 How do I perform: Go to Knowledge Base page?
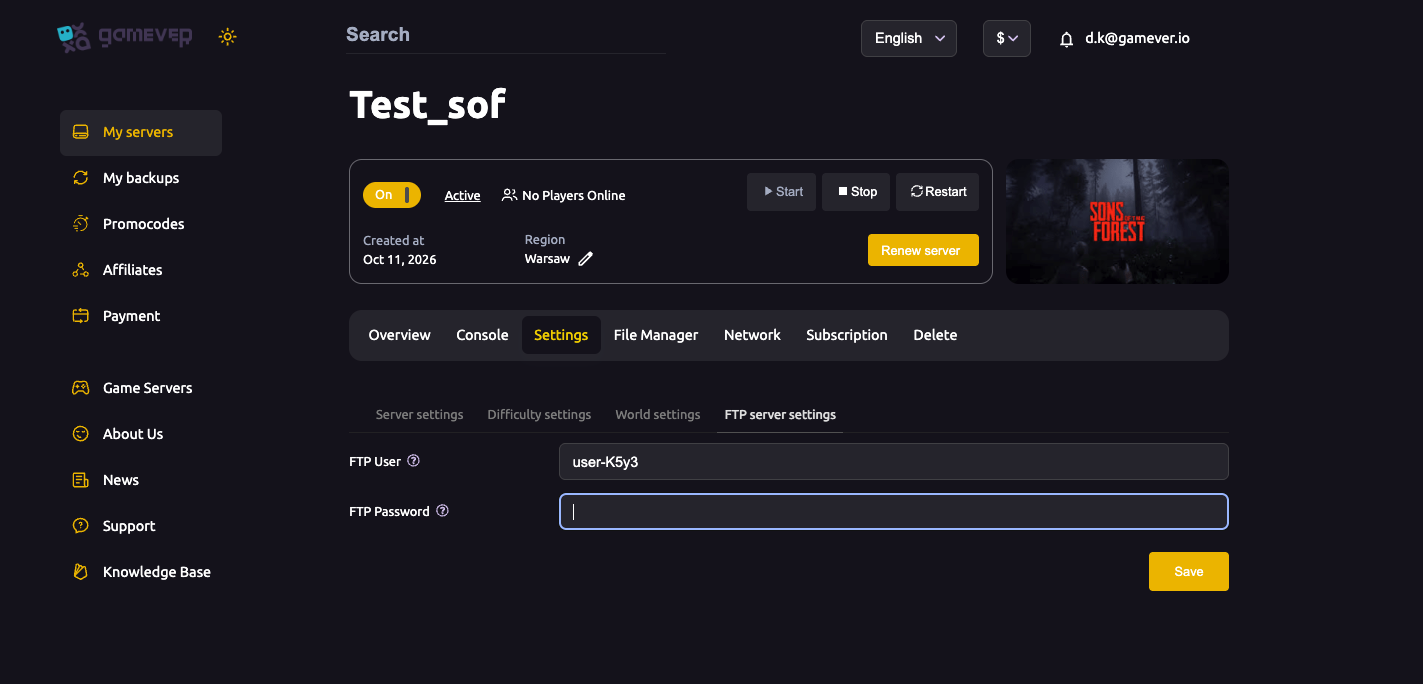[x=157, y=572]
